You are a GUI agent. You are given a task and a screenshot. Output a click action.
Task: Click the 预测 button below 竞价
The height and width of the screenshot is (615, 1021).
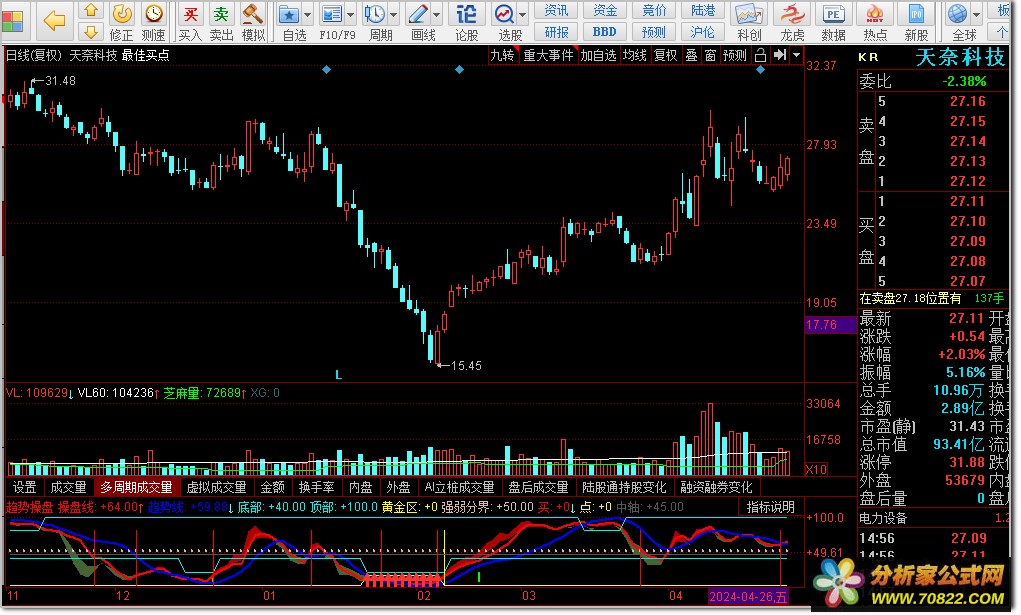click(654, 32)
